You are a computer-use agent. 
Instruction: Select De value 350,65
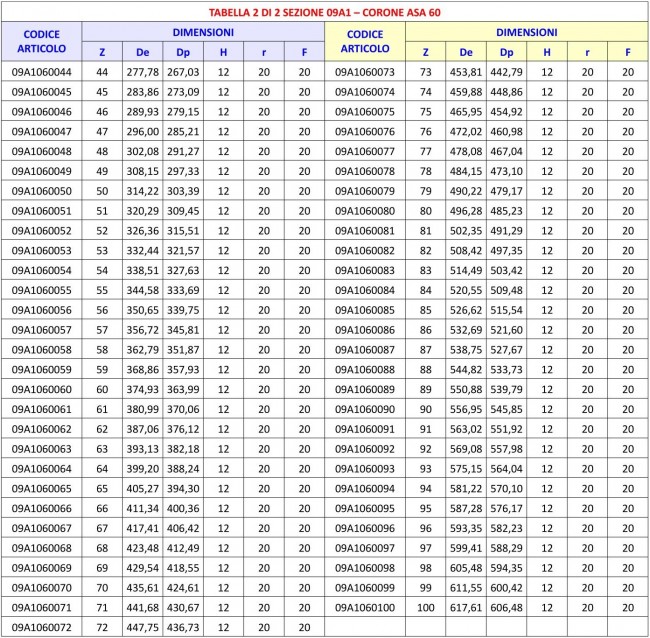coord(143,310)
